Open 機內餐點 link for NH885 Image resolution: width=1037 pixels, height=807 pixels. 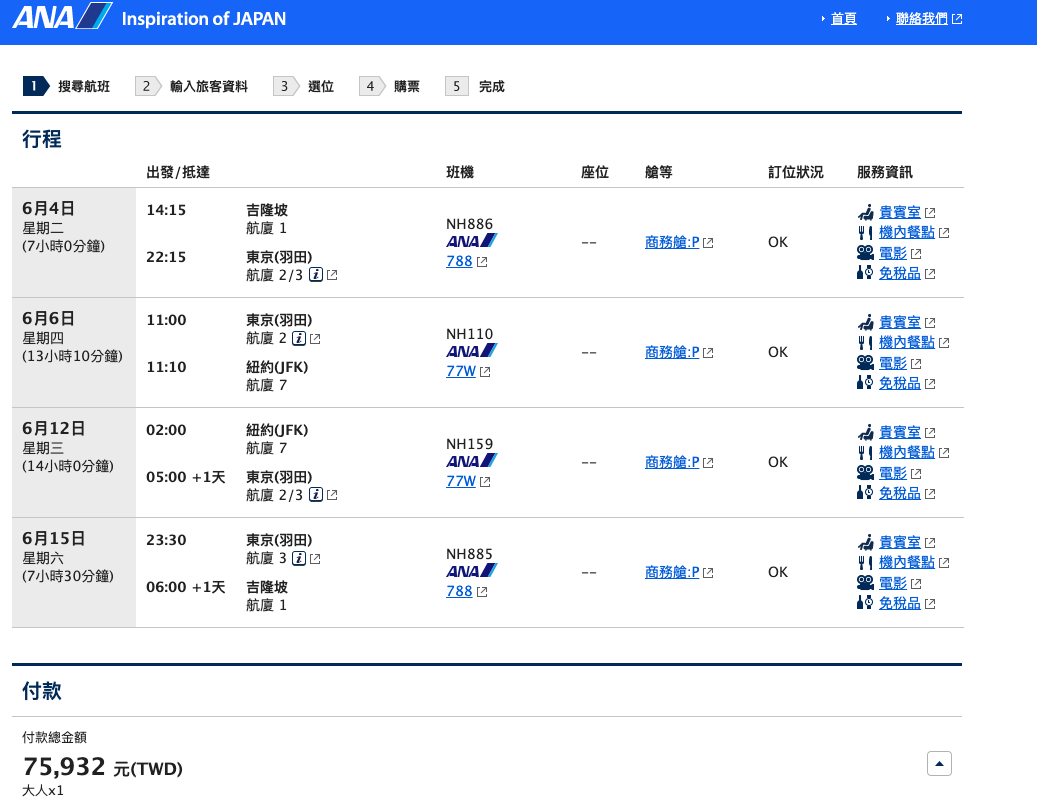tap(907, 562)
